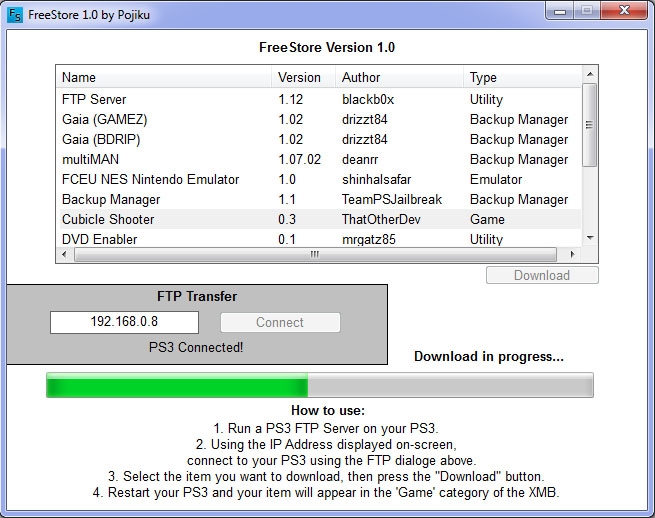The height and width of the screenshot is (518, 655).
Task: Click the FTP Transfer heading
Action: pyautogui.click(x=197, y=297)
